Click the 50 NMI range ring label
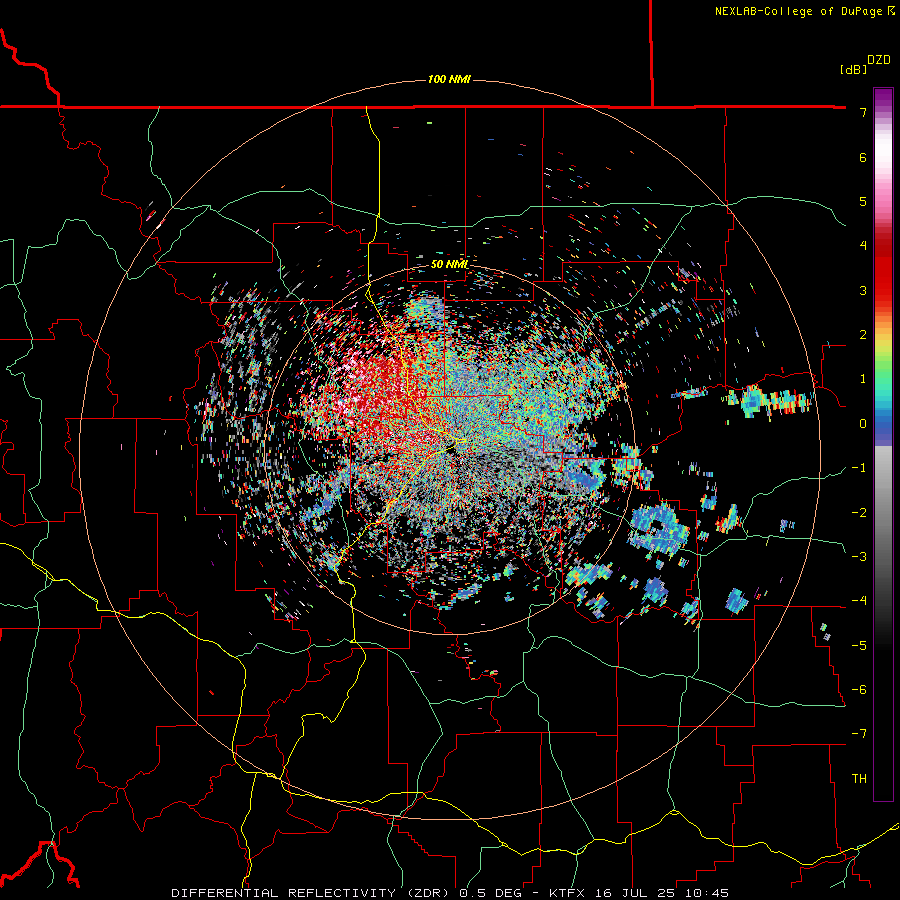The height and width of the screenshot is (900, 900). [x=449, y=264]
